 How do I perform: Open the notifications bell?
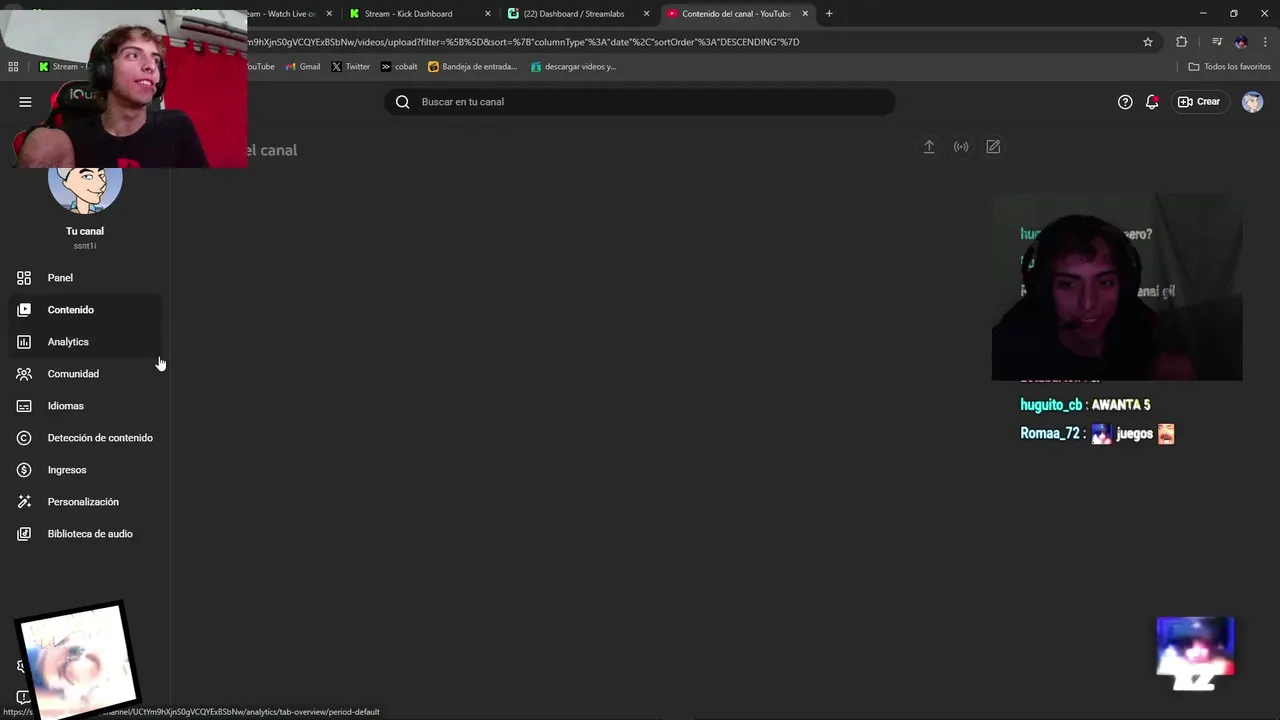pyautogui.click(x=1152, y=102)
